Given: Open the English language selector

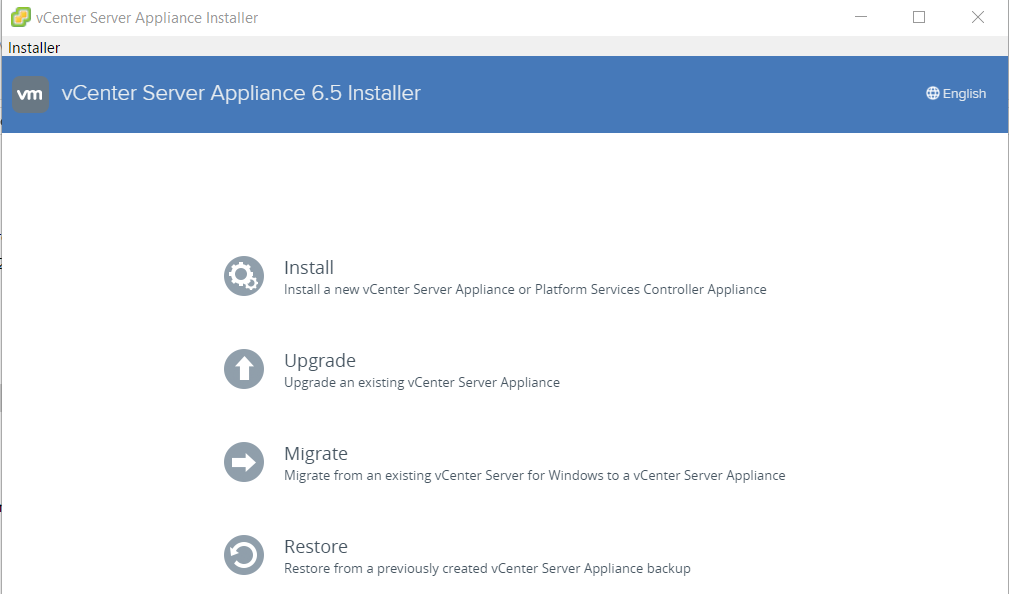Looking at the screenshot, I should (956, 93).
